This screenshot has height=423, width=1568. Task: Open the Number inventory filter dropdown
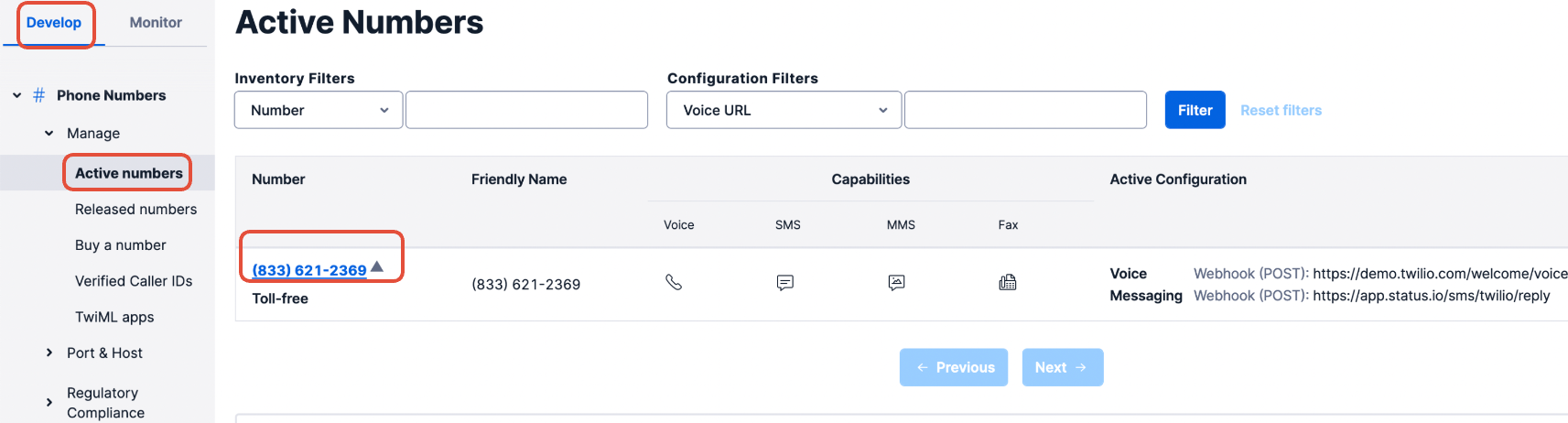[319, 110]
